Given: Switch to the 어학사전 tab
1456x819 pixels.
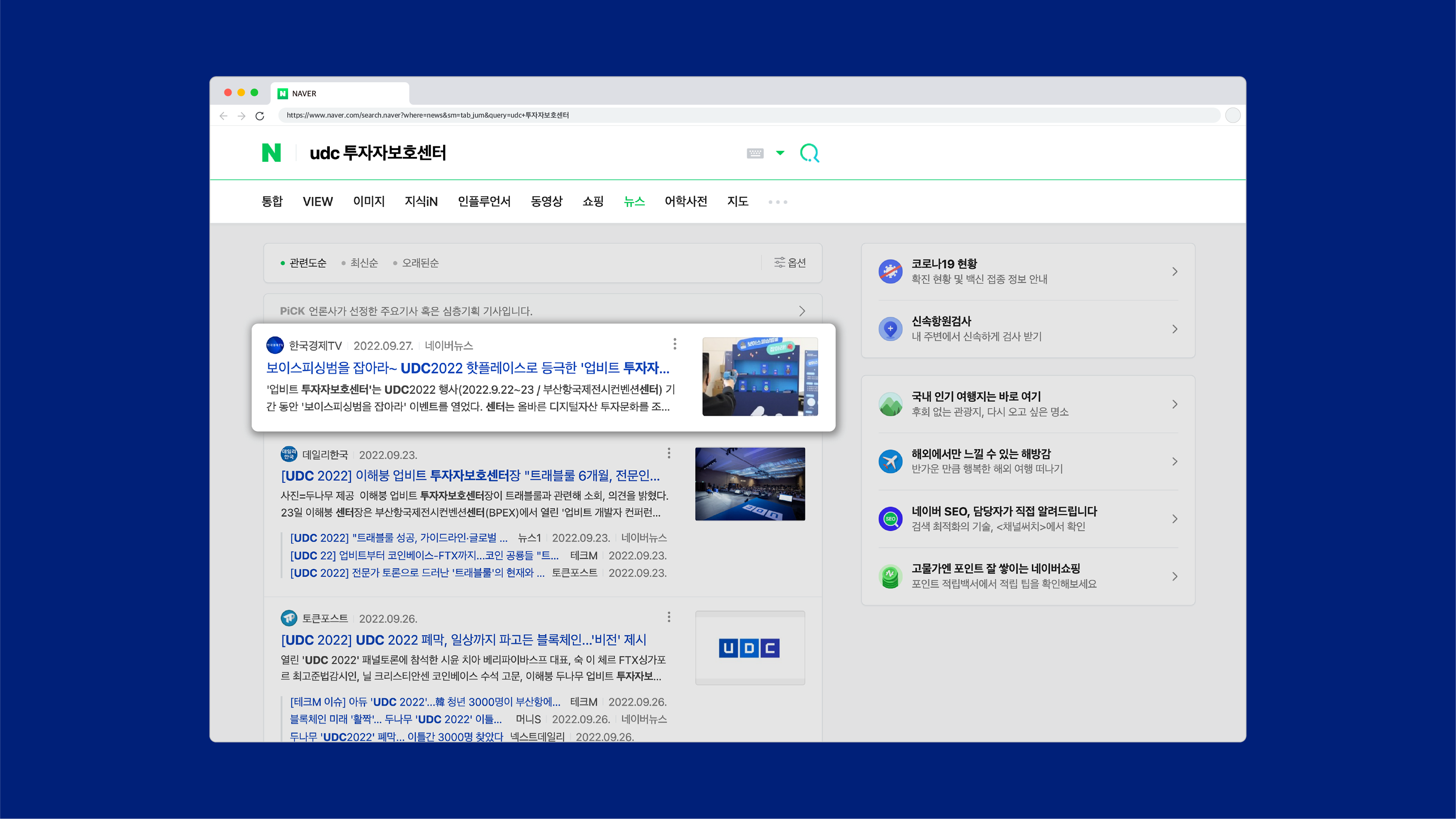Looking at the screenshot, I should click(x=686, y=201).
